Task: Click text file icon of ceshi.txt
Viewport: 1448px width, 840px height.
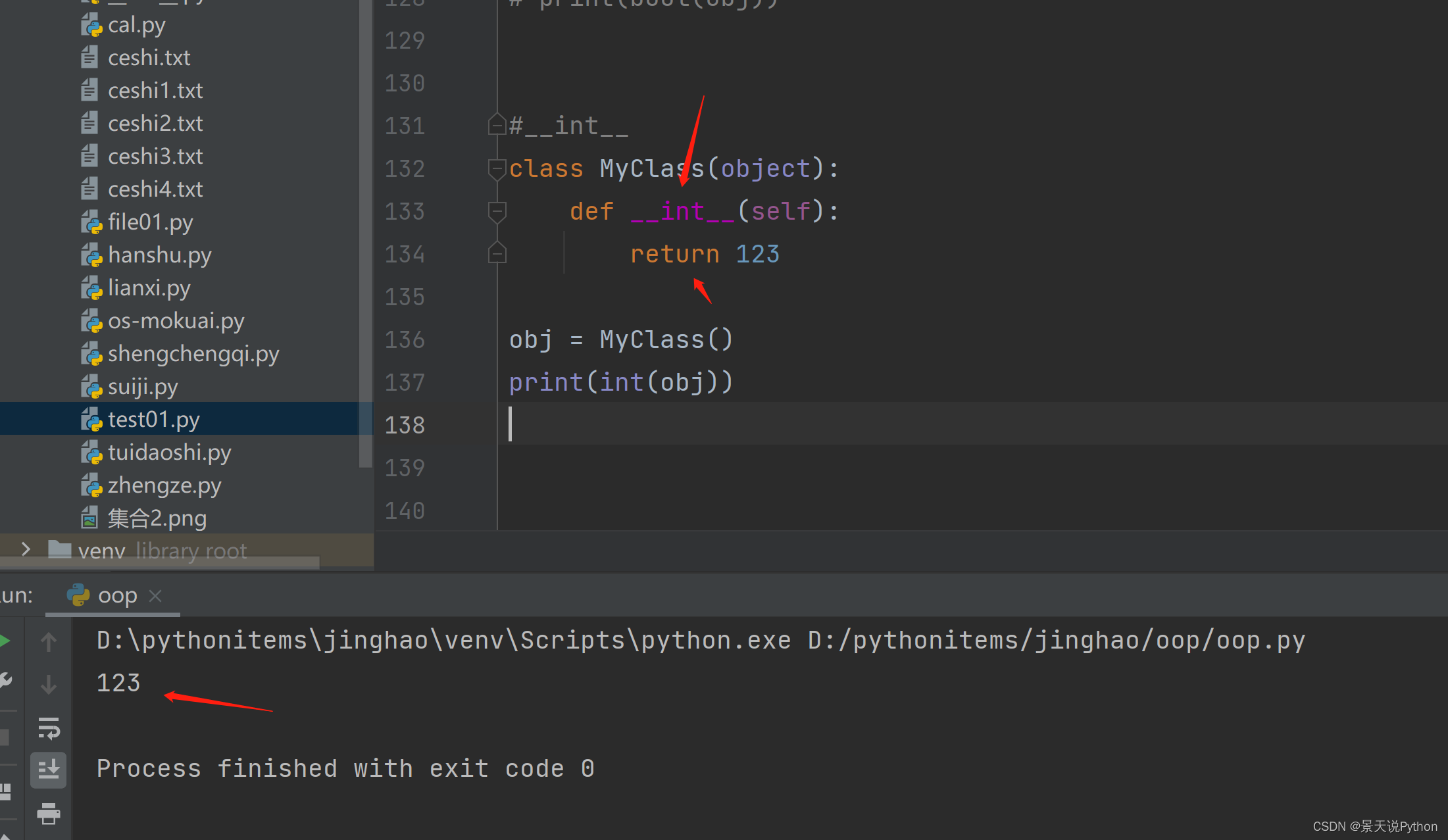Action: pyautogui.click(x=89, y=58)
